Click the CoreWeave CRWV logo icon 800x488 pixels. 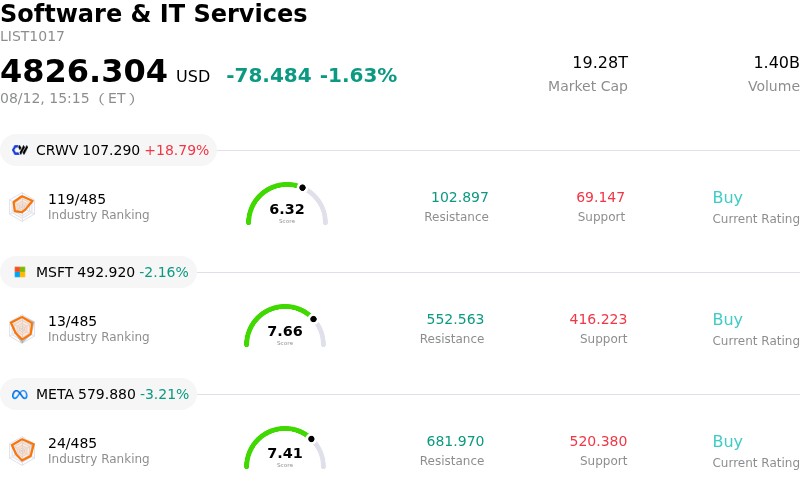point(20,150)
